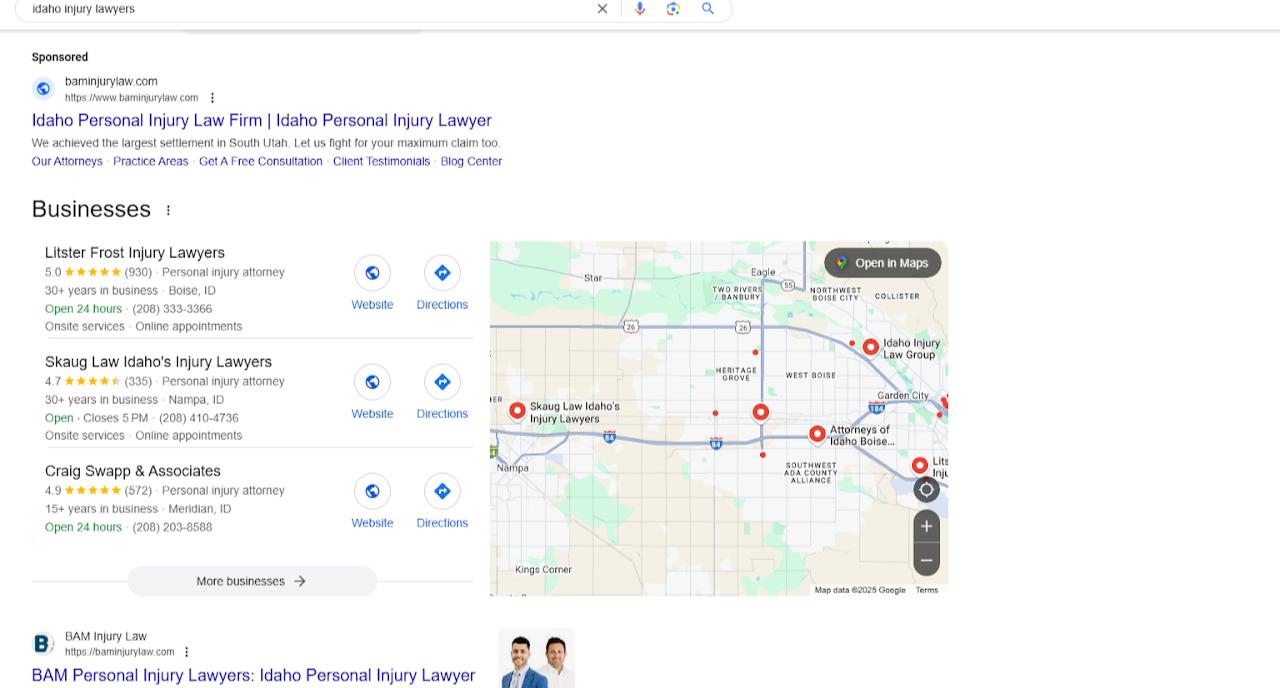
Task: Zoom in on the map
Action: (926, 526)
